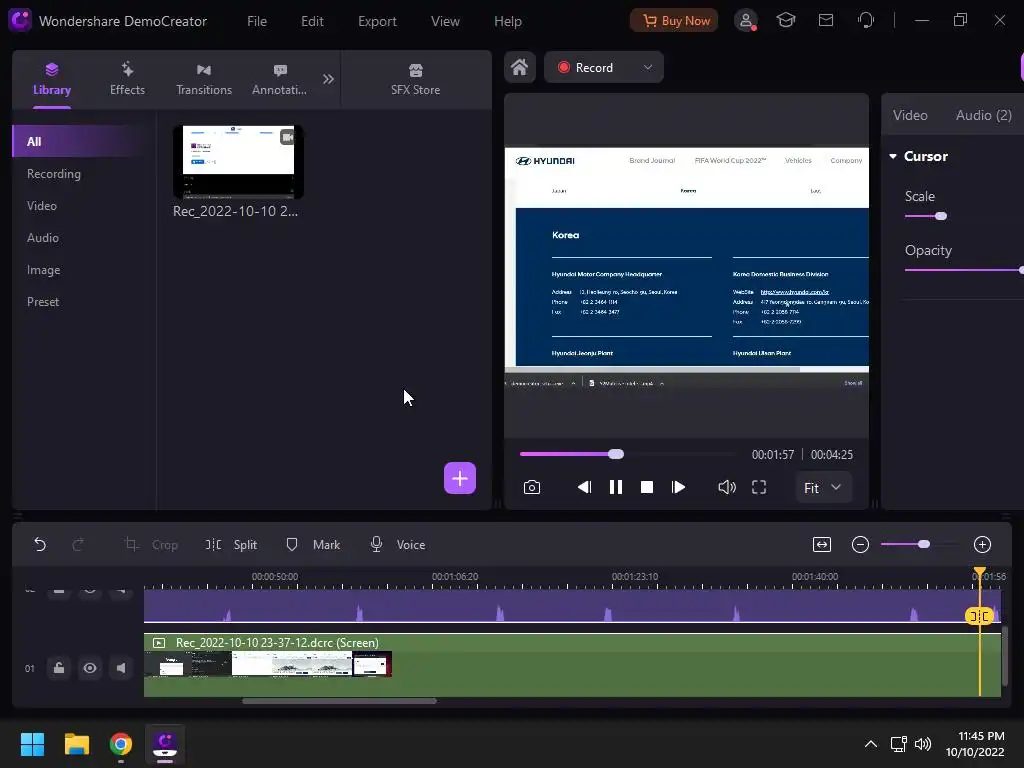This screenshot has width=1024, height=768.
Task: Open the SFX Store
Action: [415, 79]
